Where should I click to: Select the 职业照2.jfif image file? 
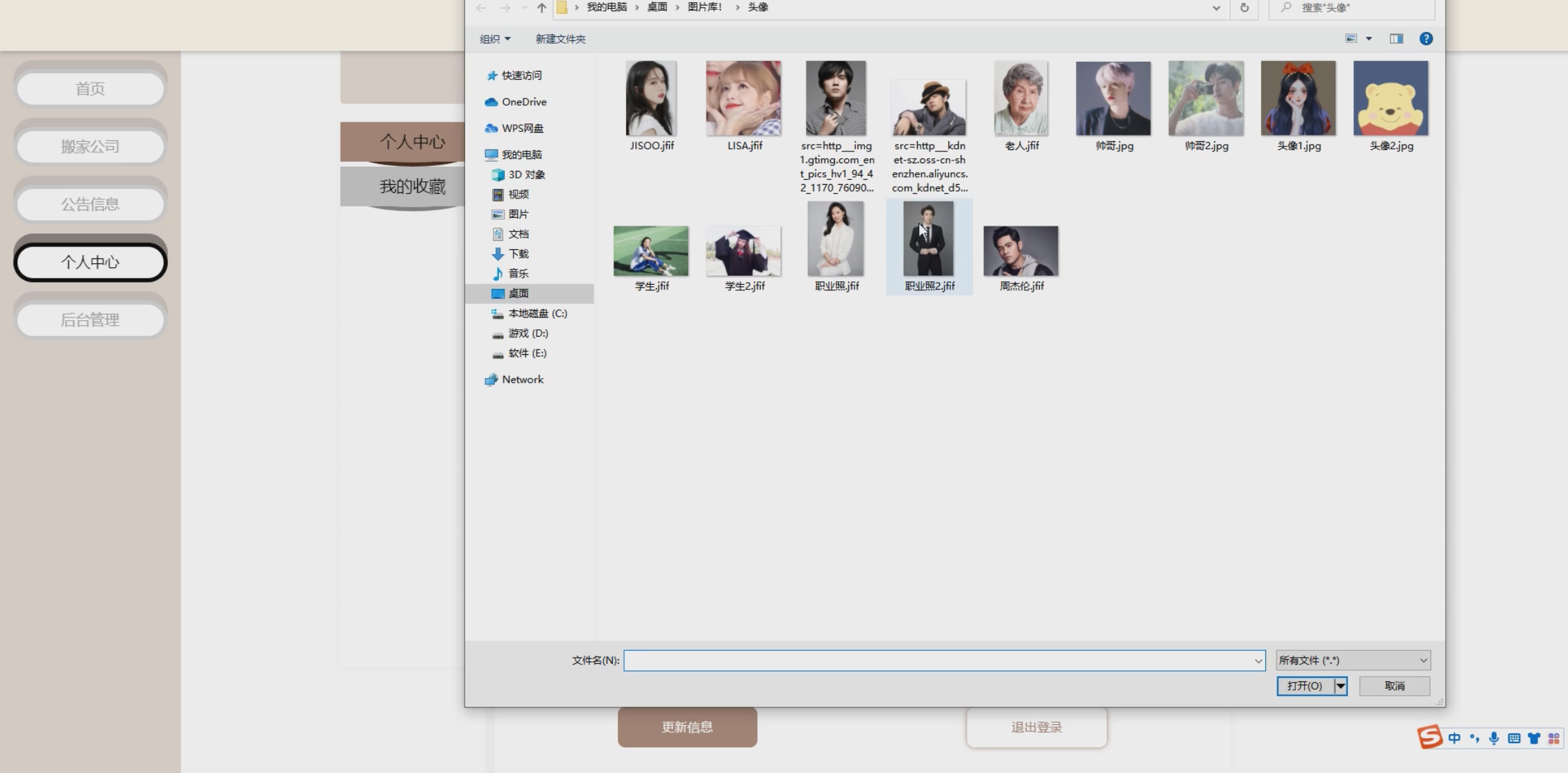coord(929,247)
